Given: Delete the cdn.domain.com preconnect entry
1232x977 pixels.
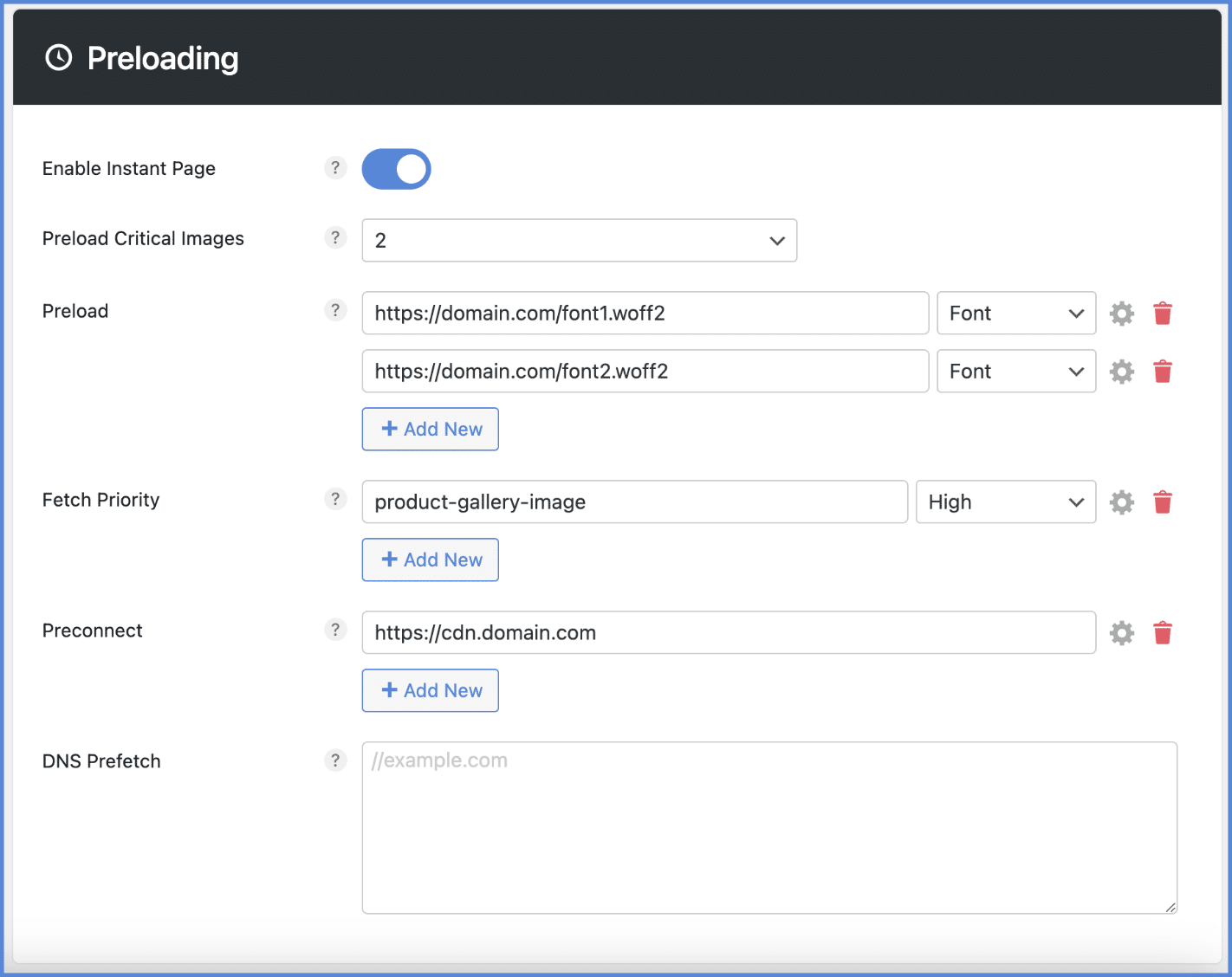Looking at the screenshot, I should (x=1163, y=632).
